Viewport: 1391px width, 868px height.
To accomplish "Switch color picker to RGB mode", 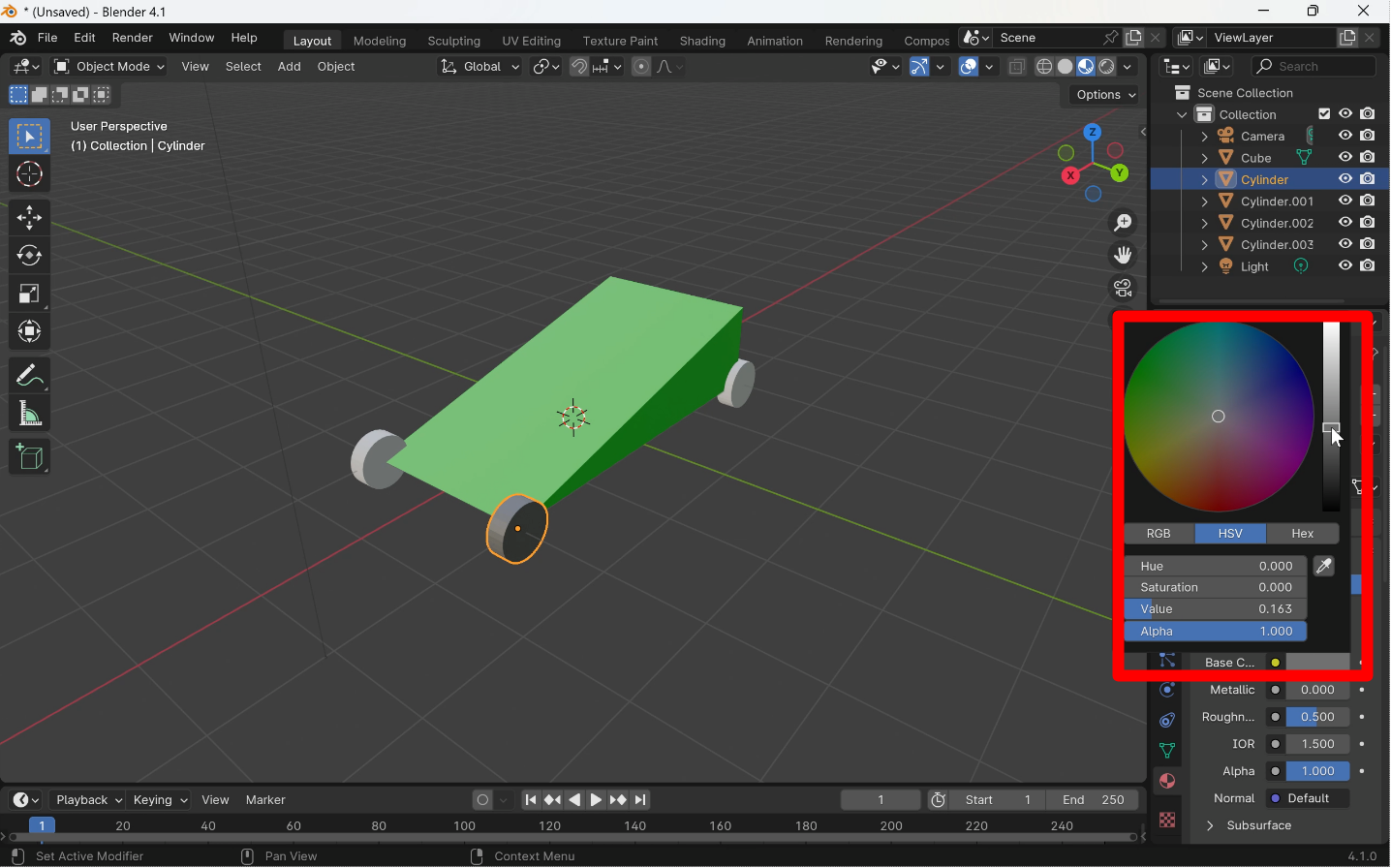I will [x=1159, y=534].
